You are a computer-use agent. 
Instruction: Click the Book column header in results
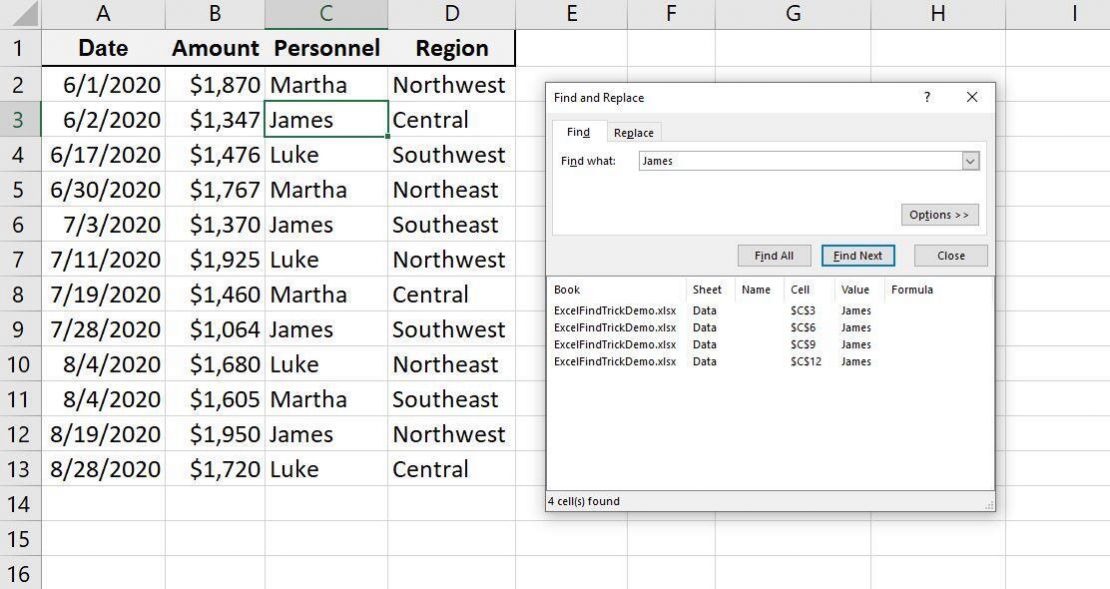pos(566,290)
